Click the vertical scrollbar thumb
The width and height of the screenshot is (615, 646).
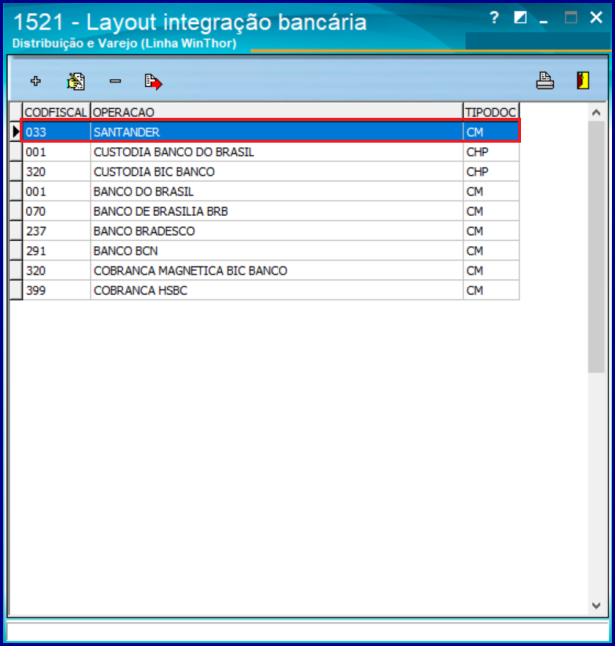[x=596, y=247]
